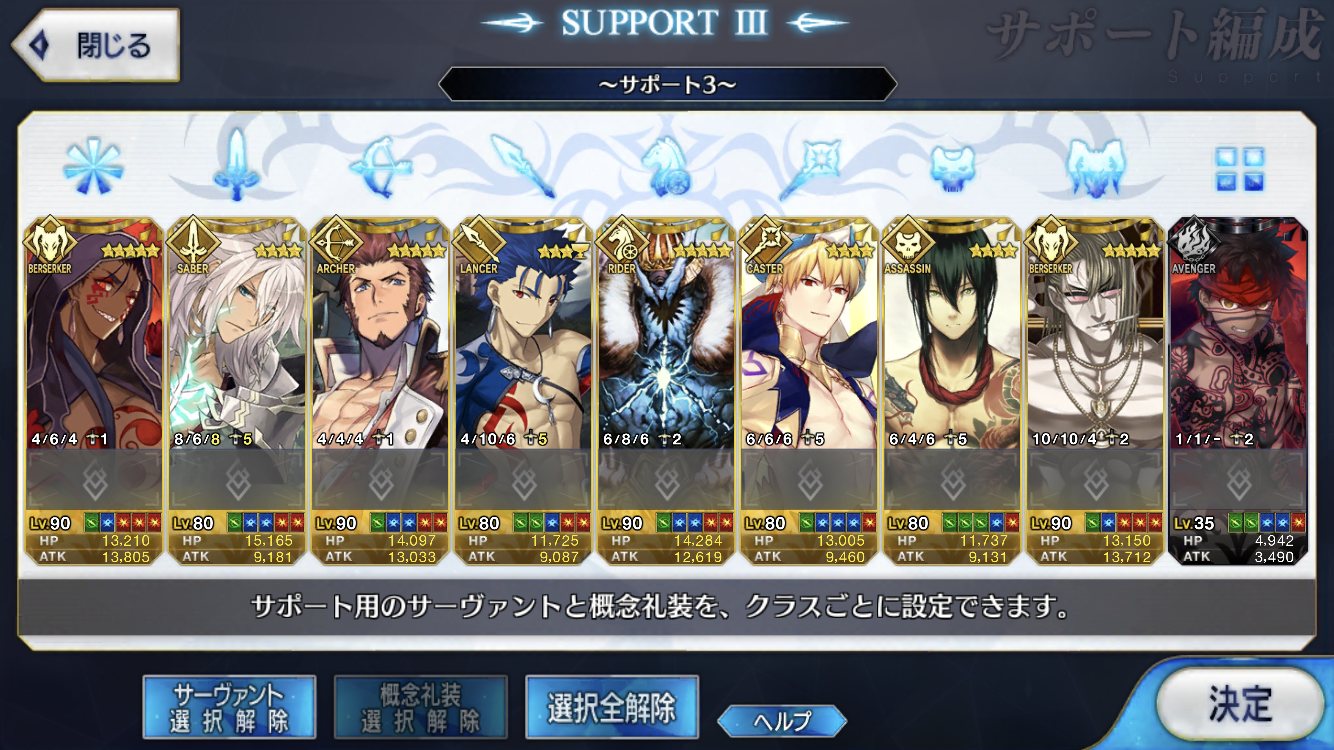Open the ヘルプ help button

(x=782, y=720)
